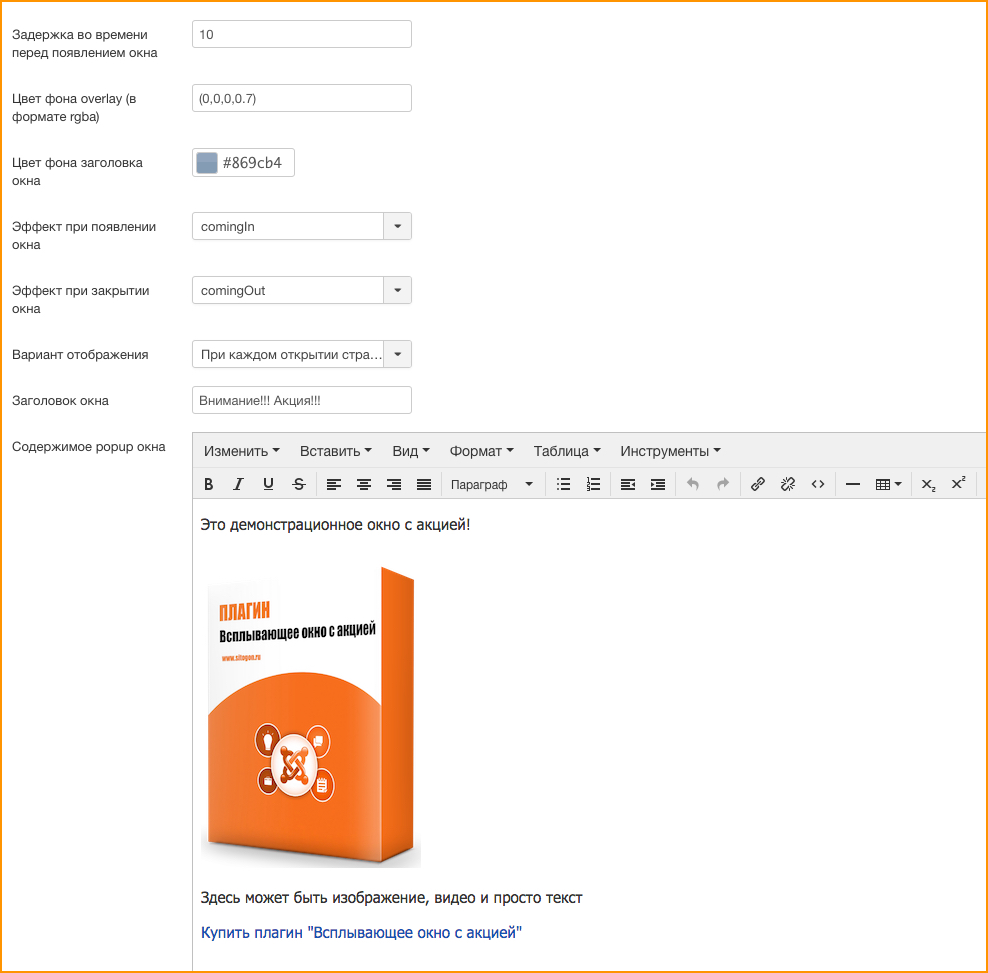
Task: Center align text
Action: point(364,484)
